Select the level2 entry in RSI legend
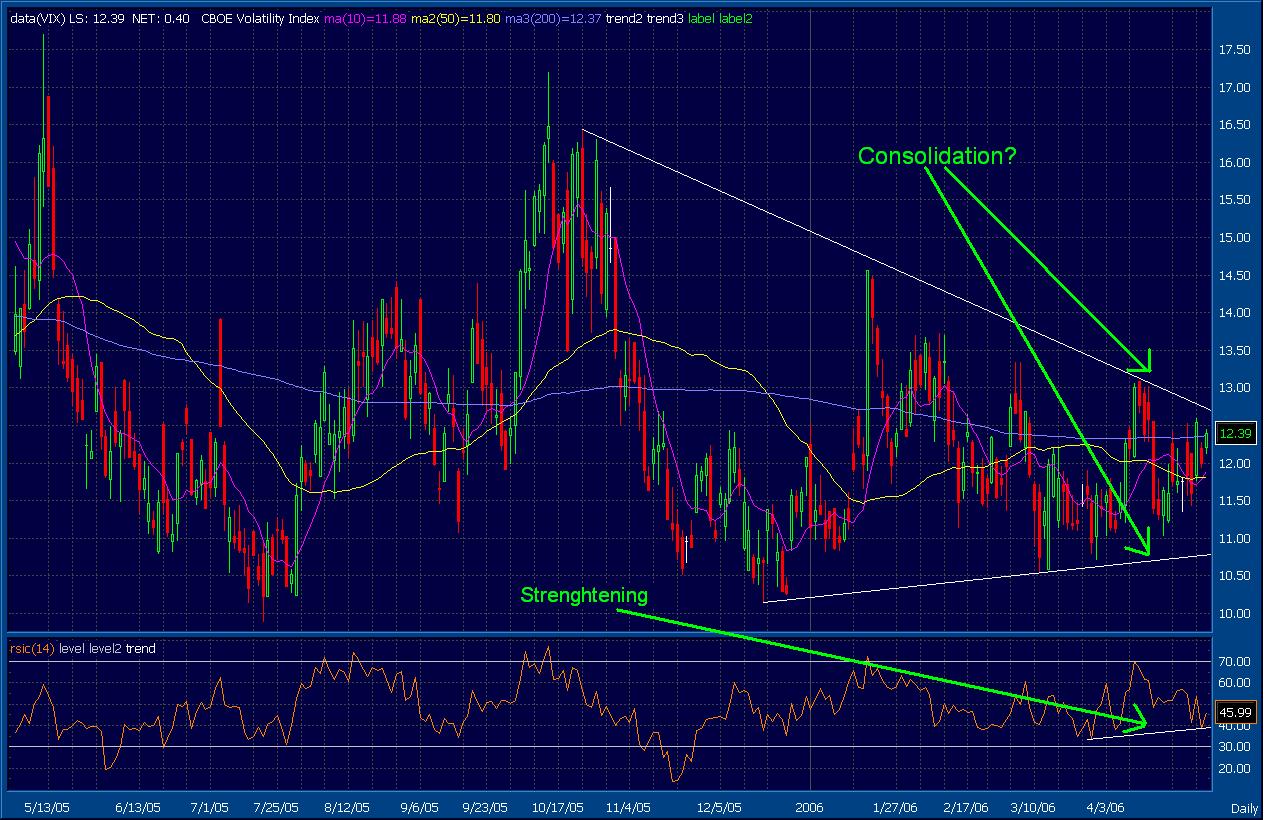 pos(106,649)
